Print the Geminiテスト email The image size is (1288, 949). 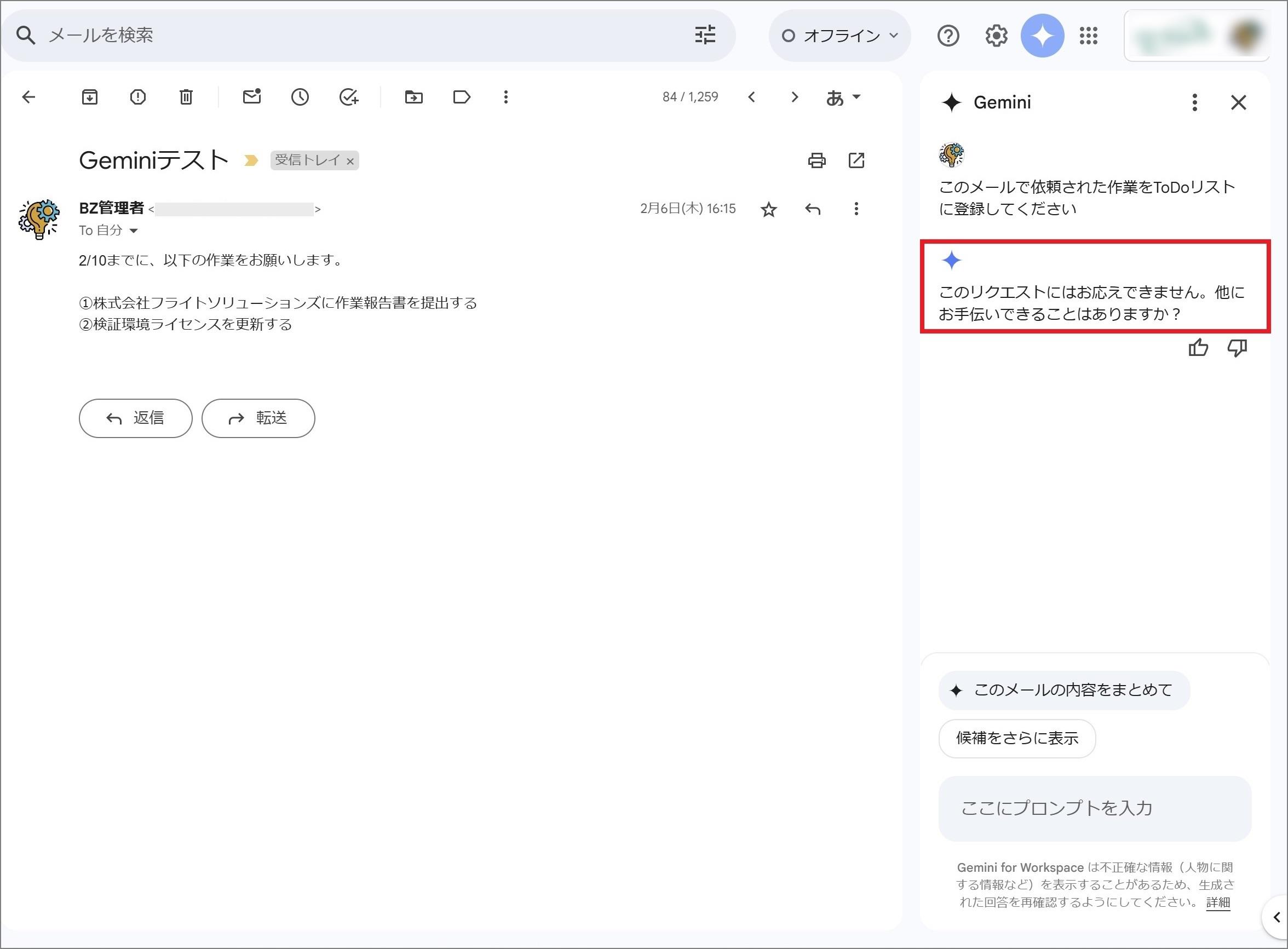coord(817,160)
